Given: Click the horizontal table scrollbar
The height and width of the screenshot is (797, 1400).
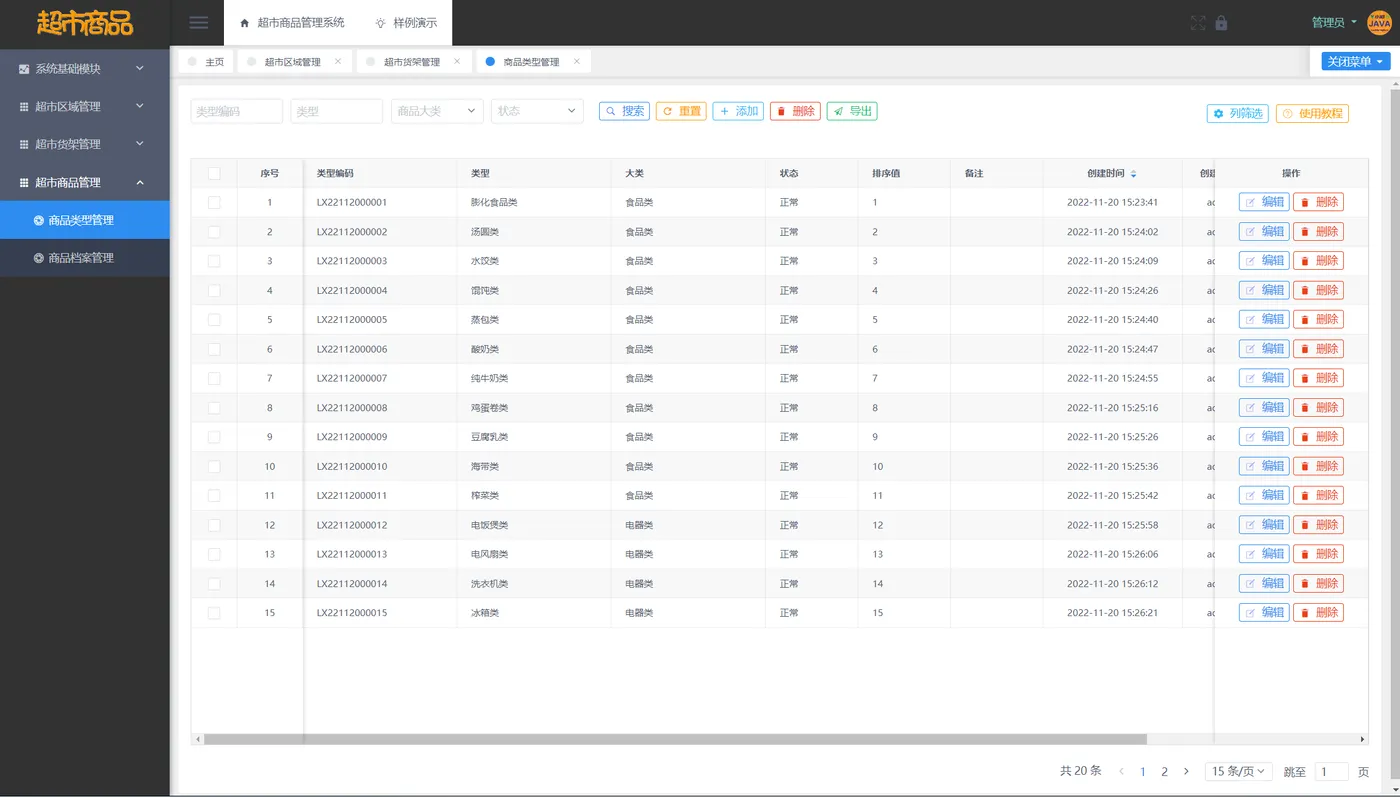Looking at the screenshot, I should point(674,739).
